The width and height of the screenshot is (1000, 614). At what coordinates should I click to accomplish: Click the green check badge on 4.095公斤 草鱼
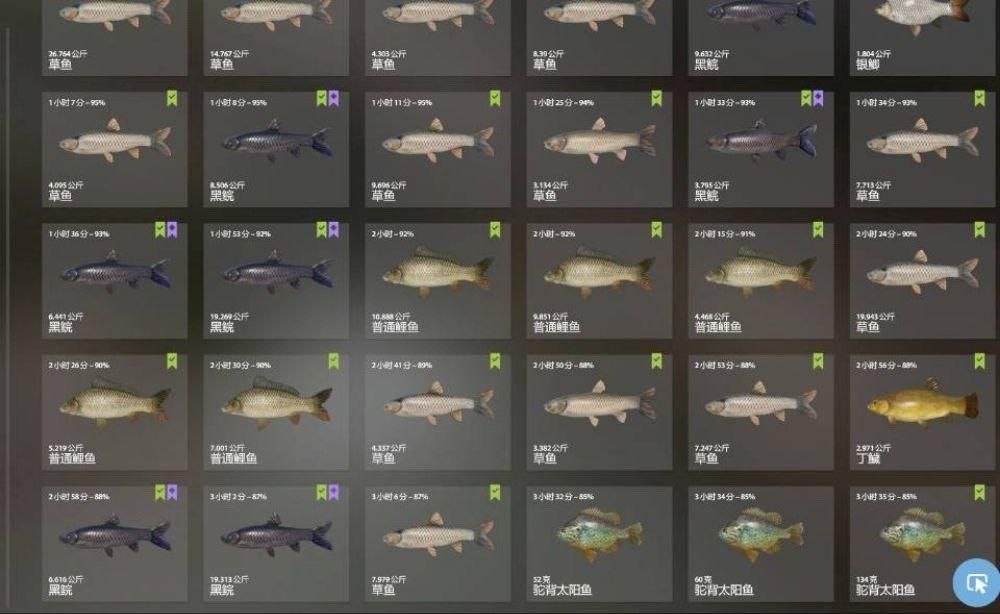click(x=172, y=98)
